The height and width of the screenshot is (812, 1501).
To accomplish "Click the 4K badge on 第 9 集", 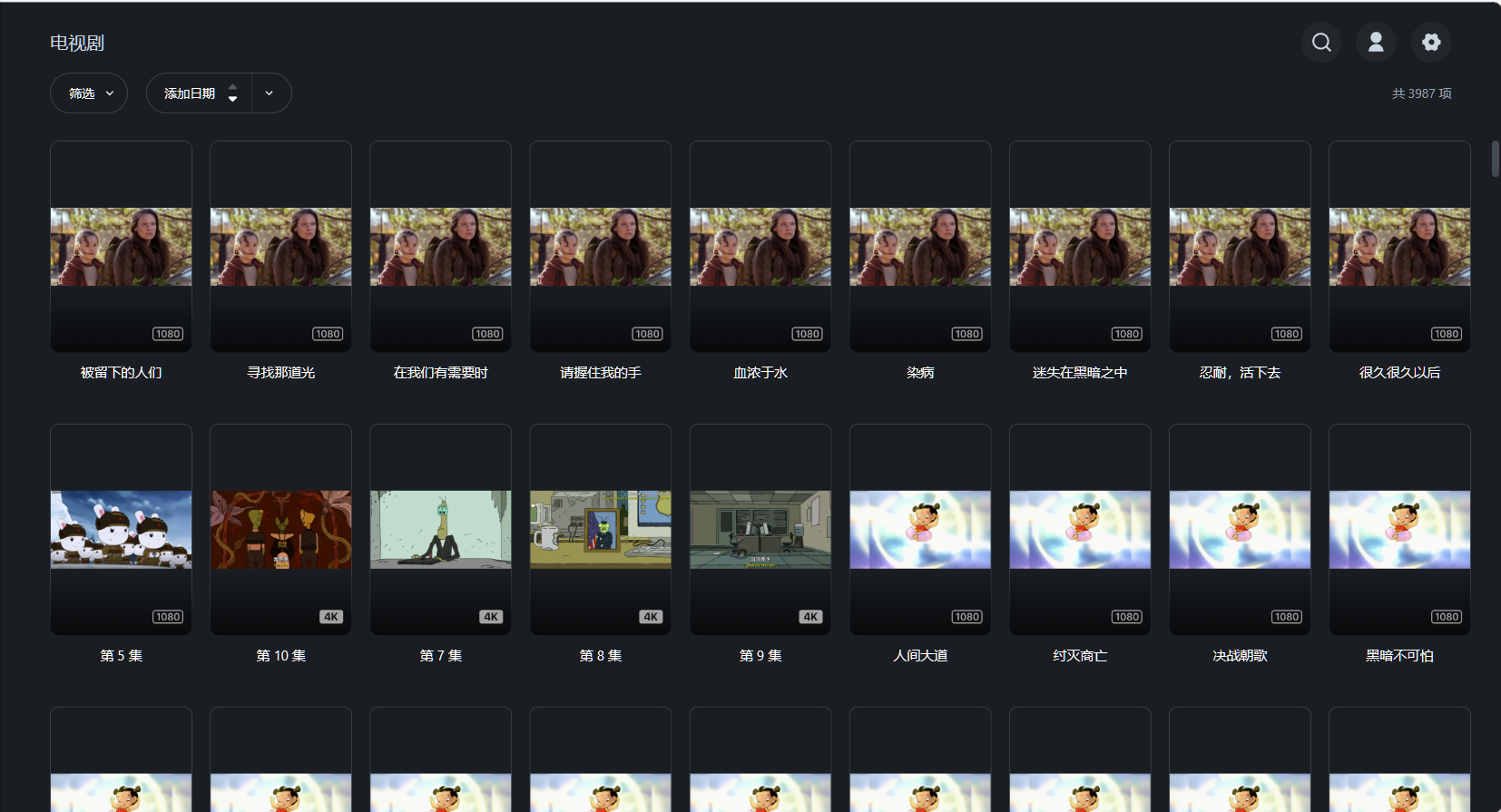I will pyautogui.click(x=810, y=617).
